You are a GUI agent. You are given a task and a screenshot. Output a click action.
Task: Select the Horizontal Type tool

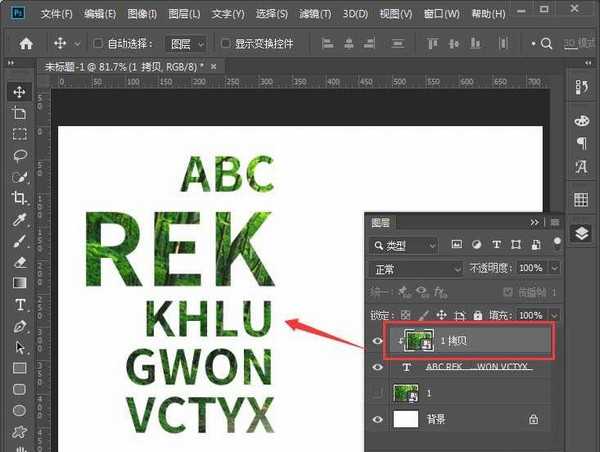click(19, 305)
